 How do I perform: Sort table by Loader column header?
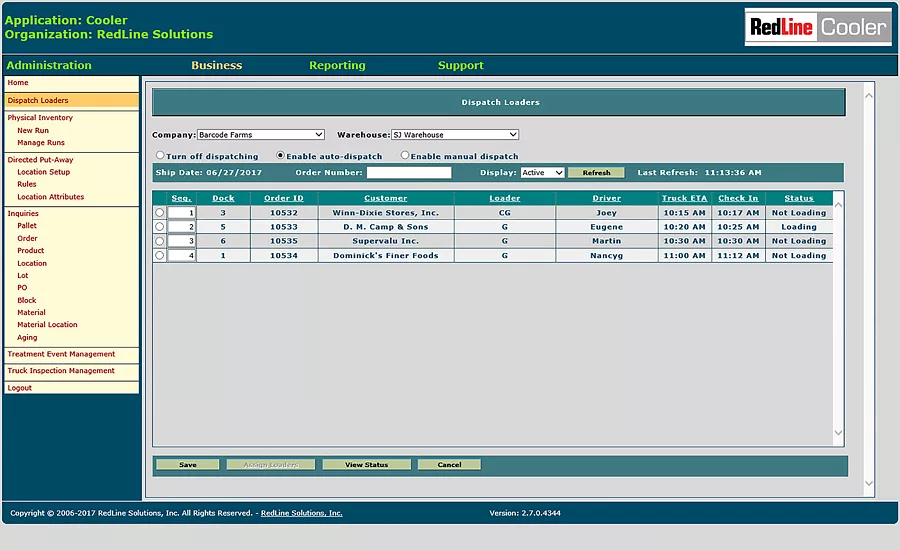(505, 198)
